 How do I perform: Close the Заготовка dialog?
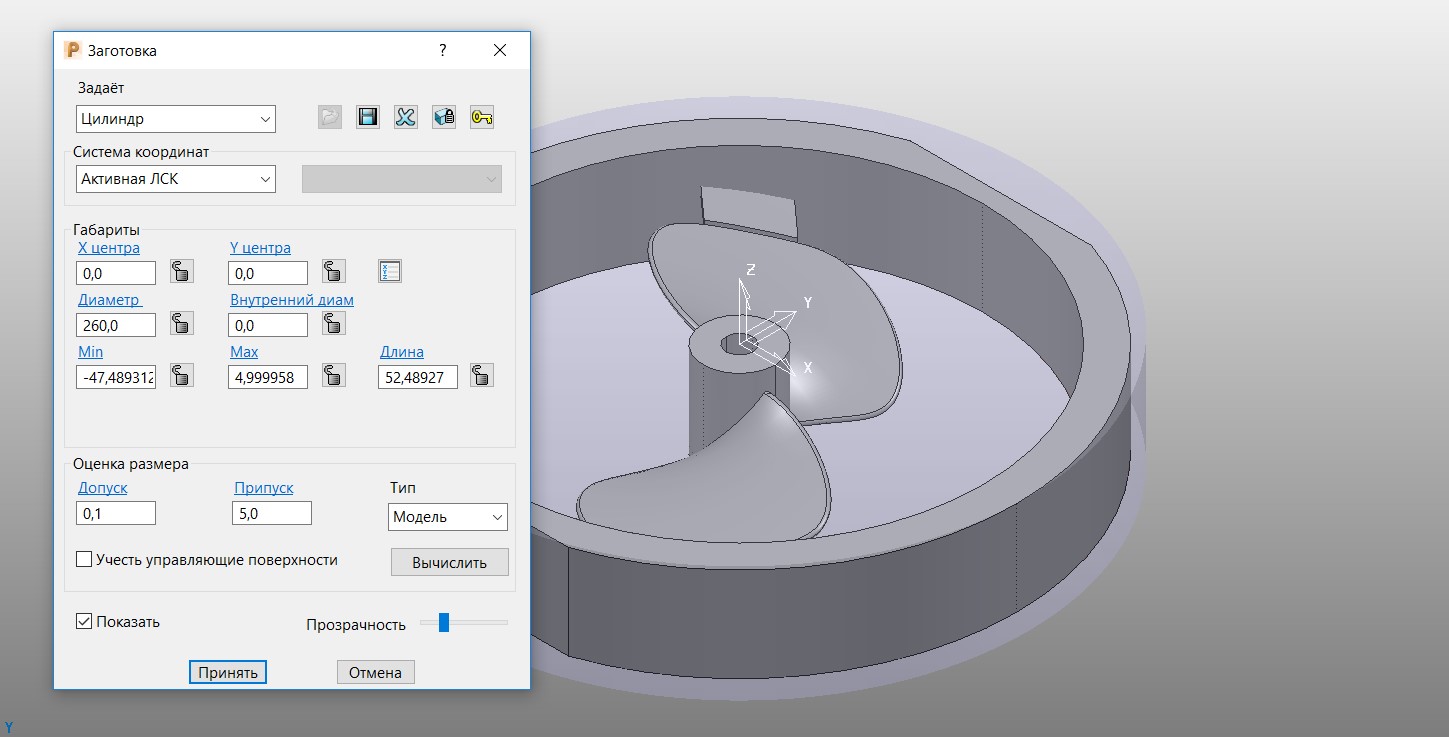501,50
